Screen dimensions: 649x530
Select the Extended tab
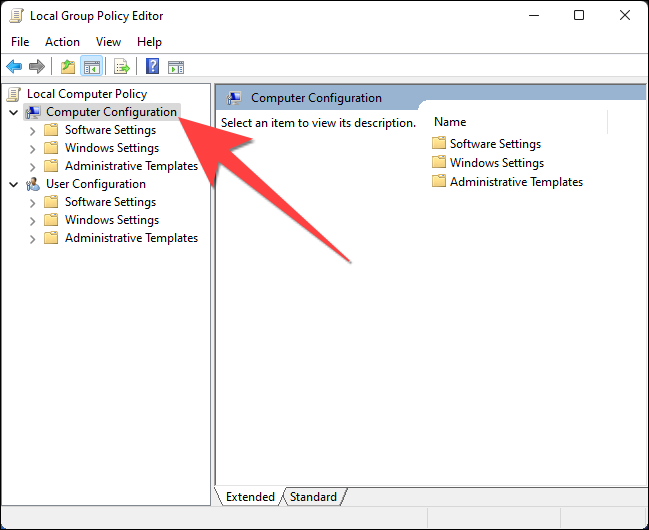tap(250, 497)
